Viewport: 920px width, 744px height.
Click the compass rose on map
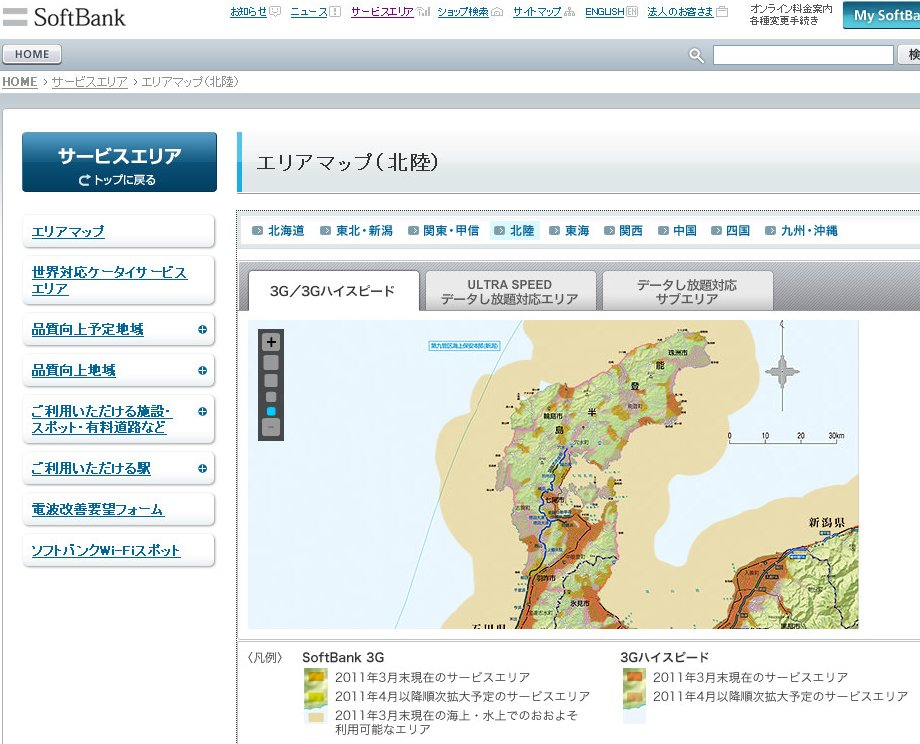(782, 371)
